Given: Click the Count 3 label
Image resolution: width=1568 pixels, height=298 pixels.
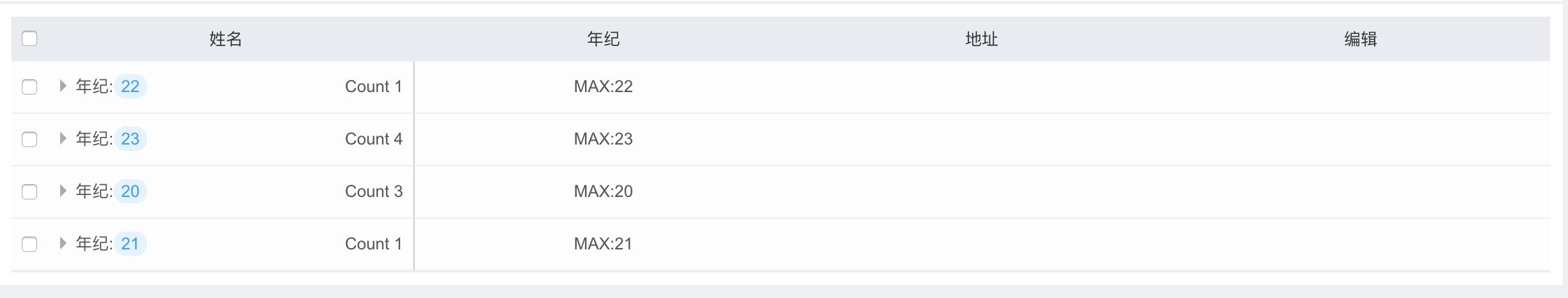Looking at the screenshot, I should (x=373, y=191).
